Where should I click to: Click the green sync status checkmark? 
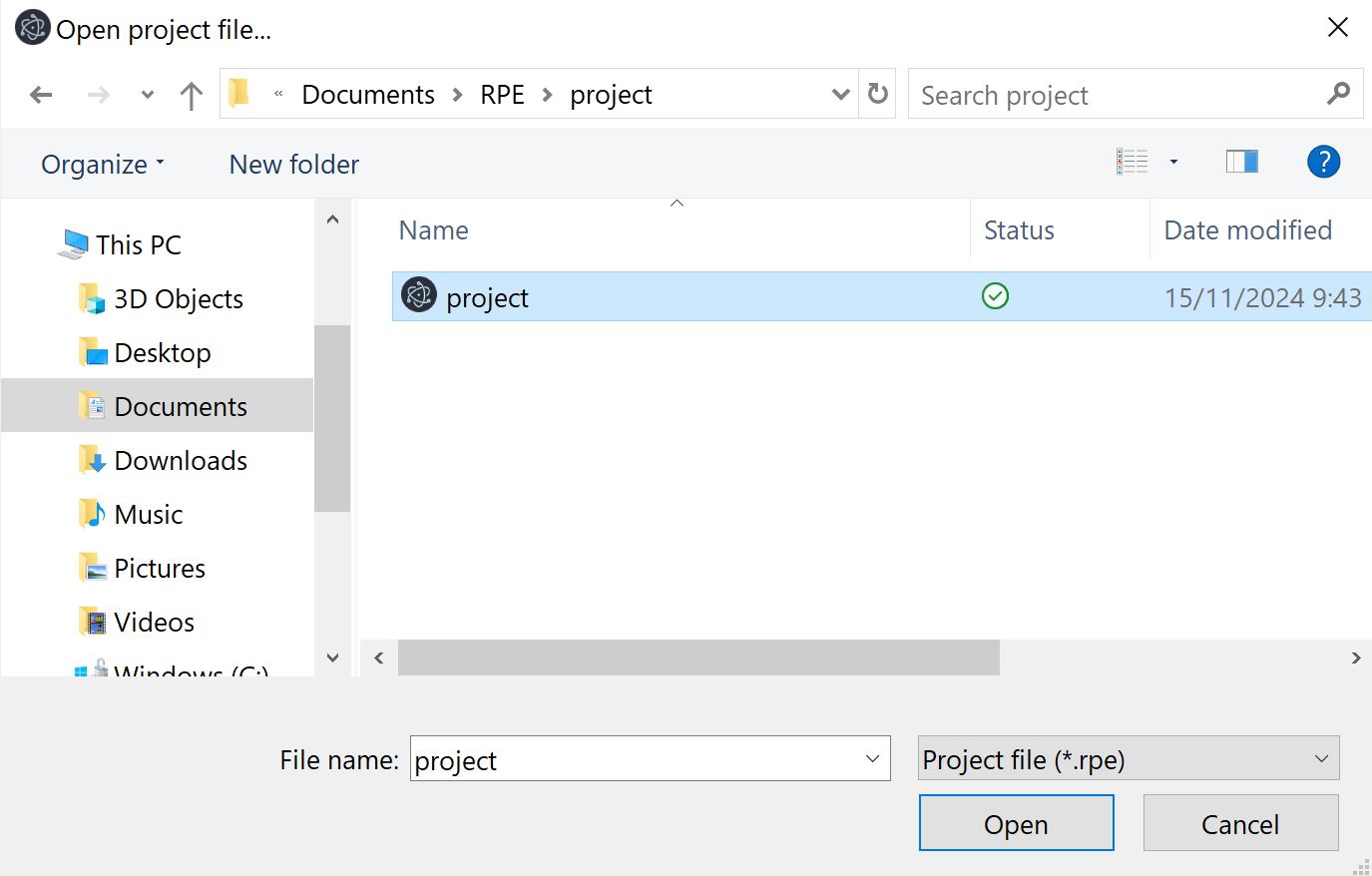click(995, 295)
